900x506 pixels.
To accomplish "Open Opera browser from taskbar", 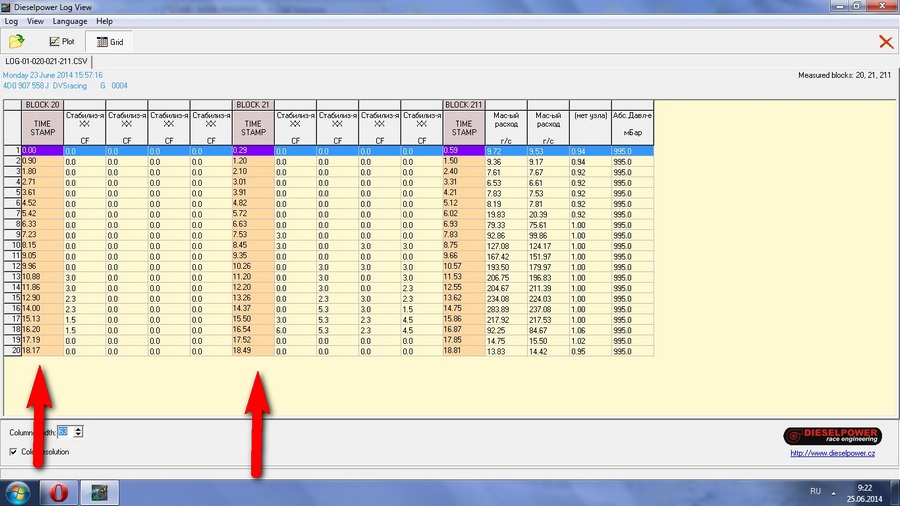I will click(x=59, y=492).
